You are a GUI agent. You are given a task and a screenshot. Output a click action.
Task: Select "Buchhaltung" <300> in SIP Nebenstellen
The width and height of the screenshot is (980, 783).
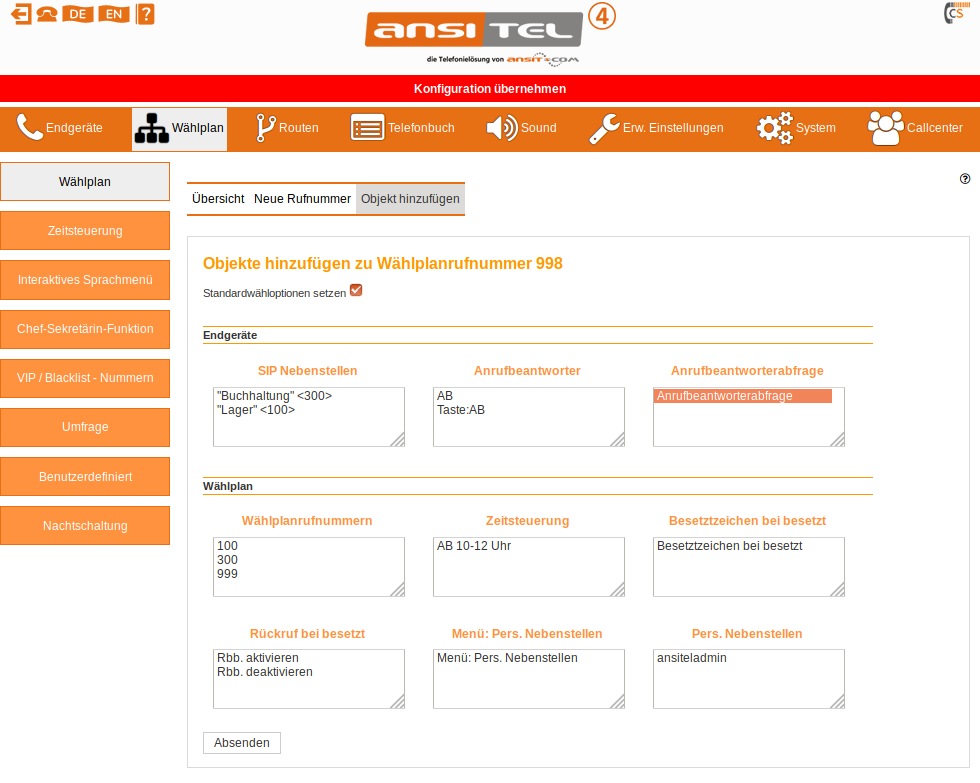pos(274,396)
